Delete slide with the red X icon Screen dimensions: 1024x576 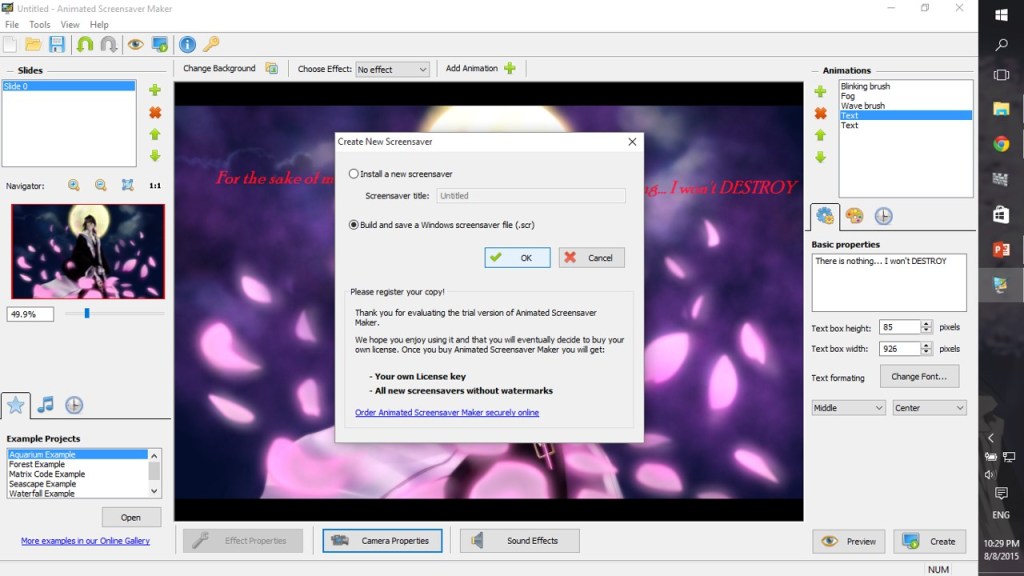[155, 112]
